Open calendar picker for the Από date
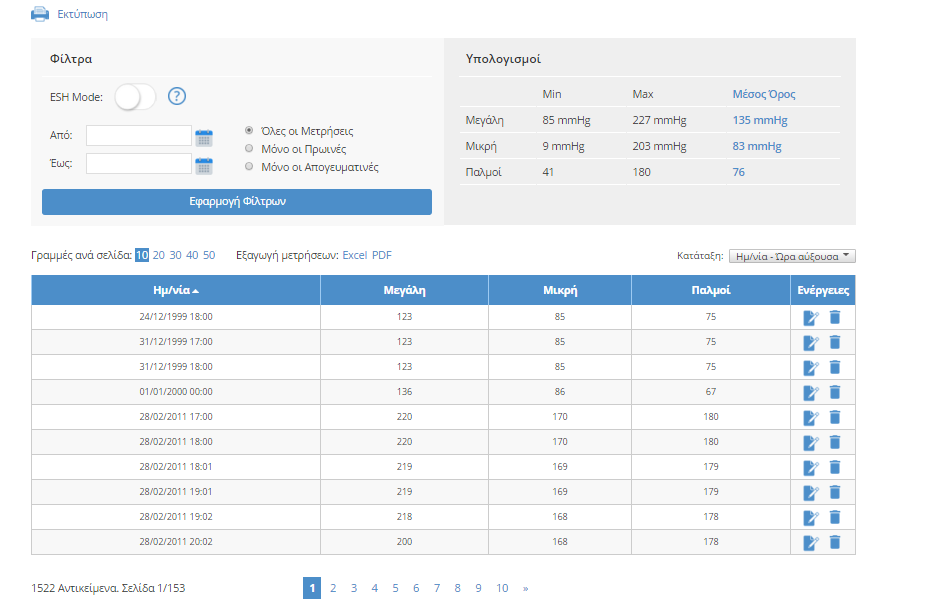This screenshot has height=611, width=929. click(x=204, y=137)
